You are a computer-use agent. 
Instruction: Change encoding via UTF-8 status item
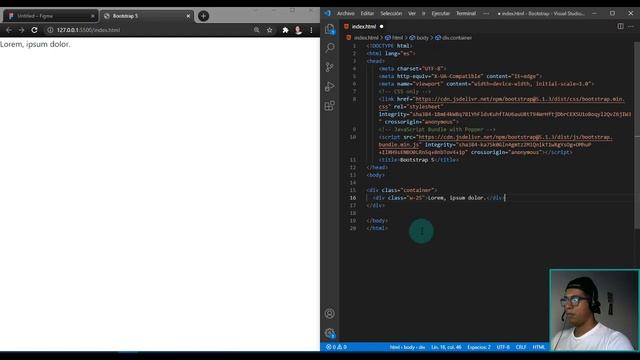pos(503,347)
